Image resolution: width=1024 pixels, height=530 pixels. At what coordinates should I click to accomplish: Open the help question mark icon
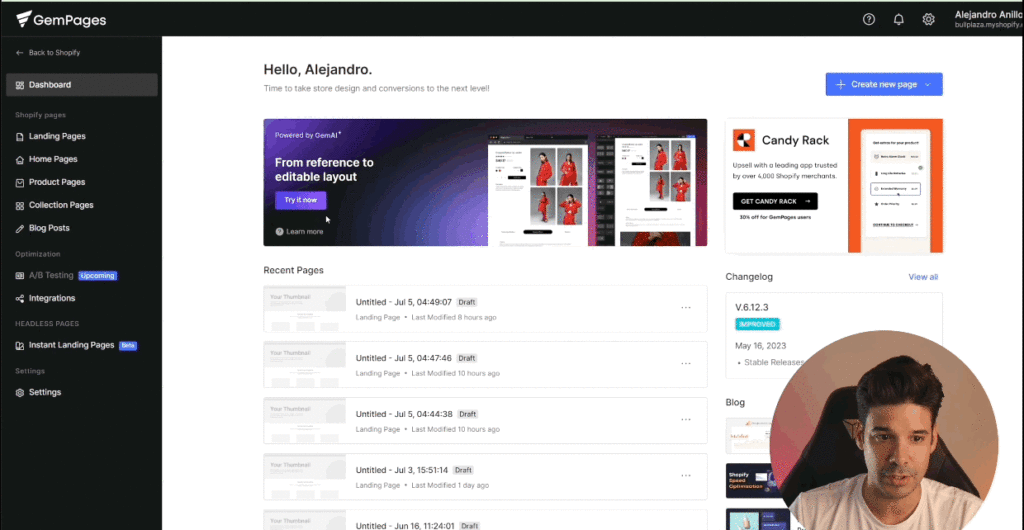point(869,20)
